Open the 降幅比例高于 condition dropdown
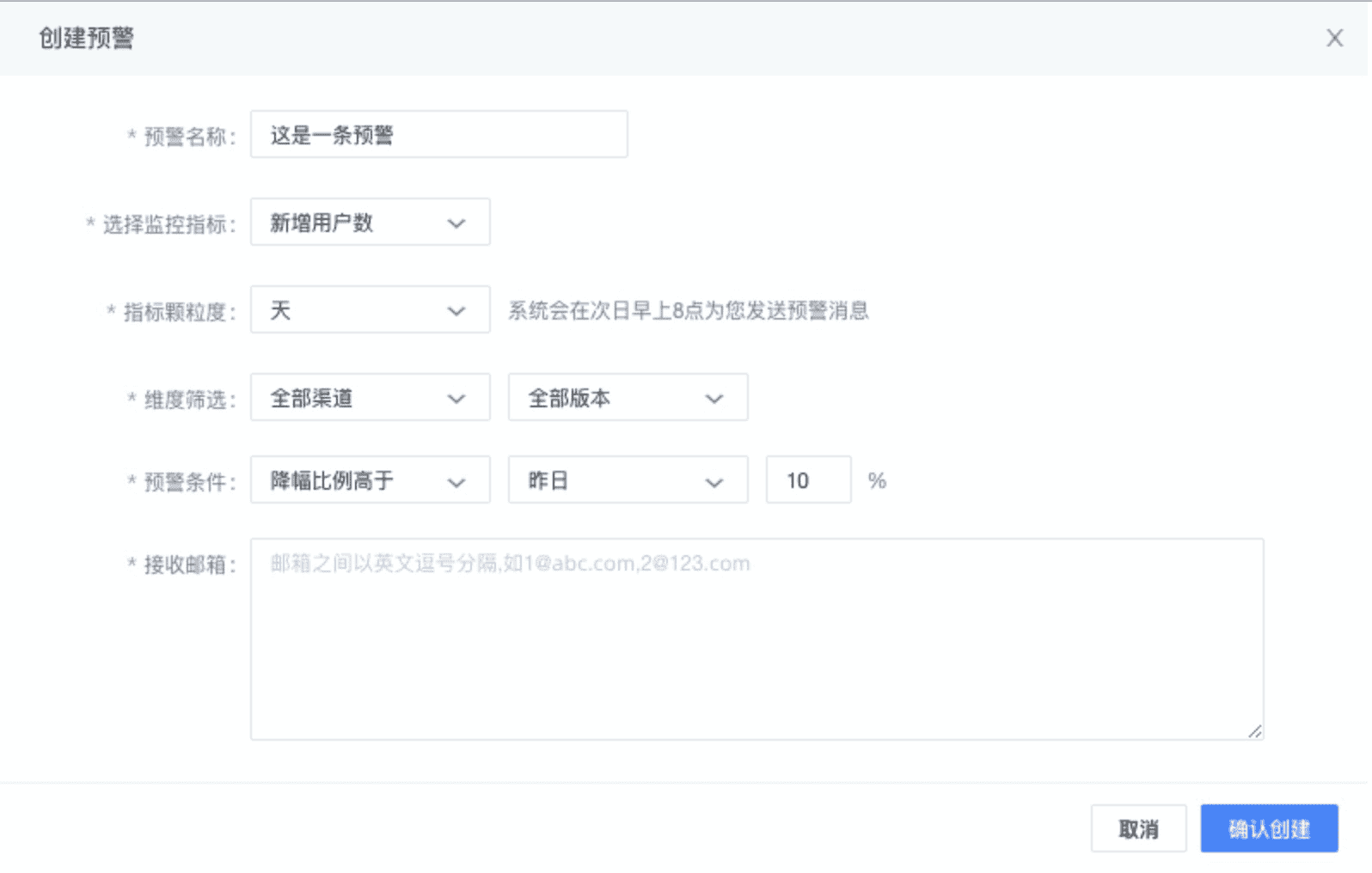Viewport: 1372px width, 873px height. (x=370, y=479)
